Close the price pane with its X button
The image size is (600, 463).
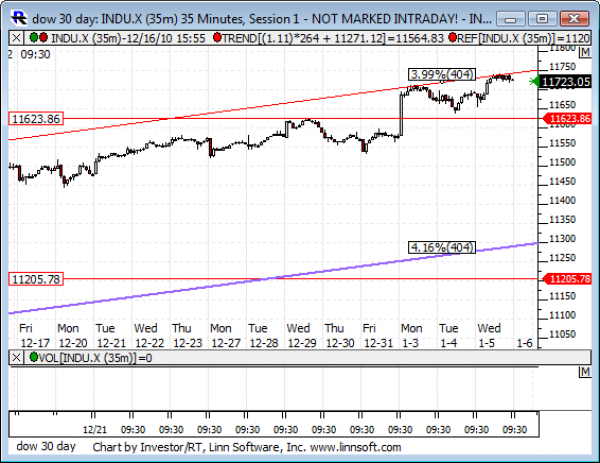16,38
